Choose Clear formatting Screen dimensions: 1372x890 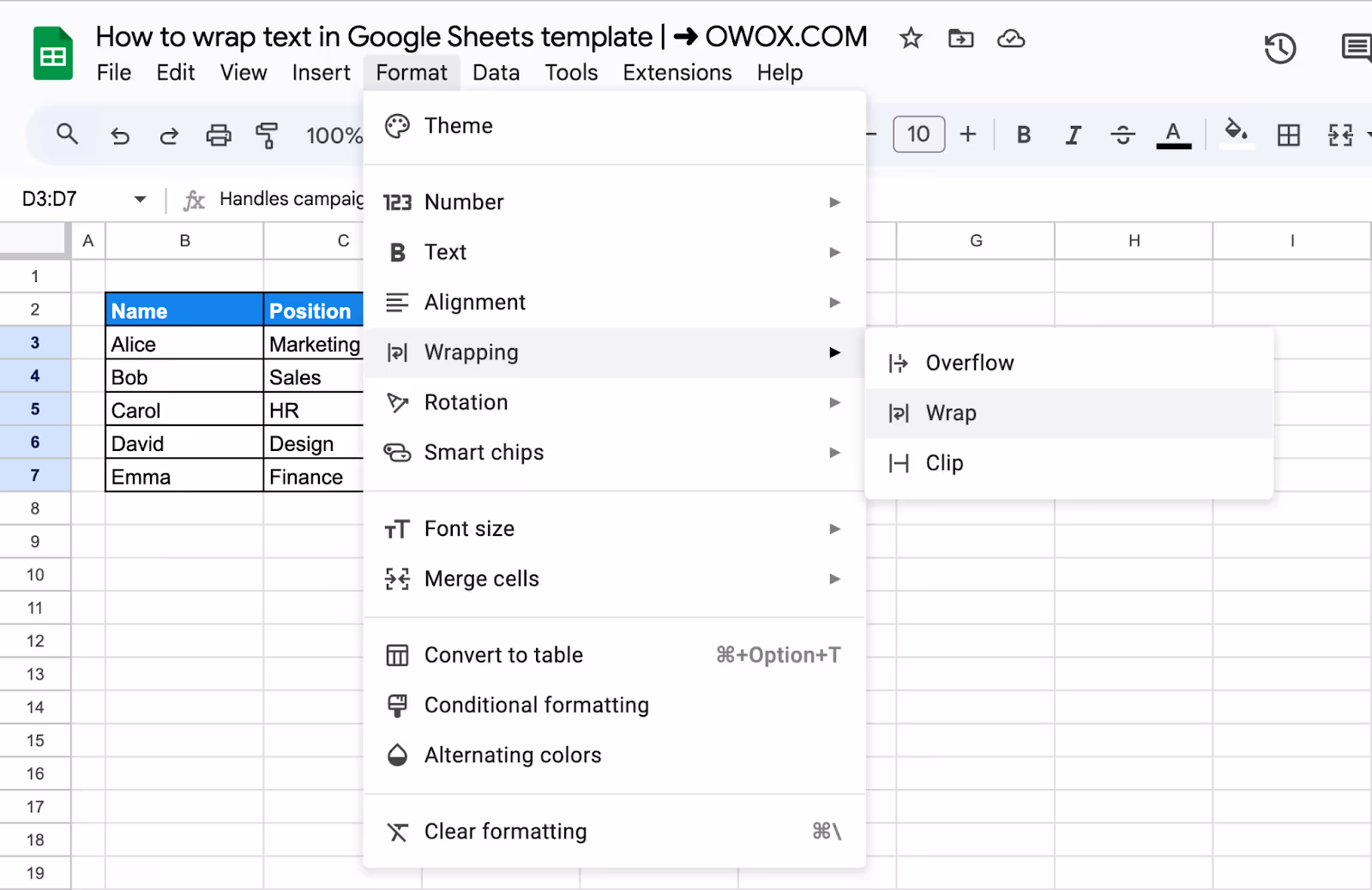point(614,832)
